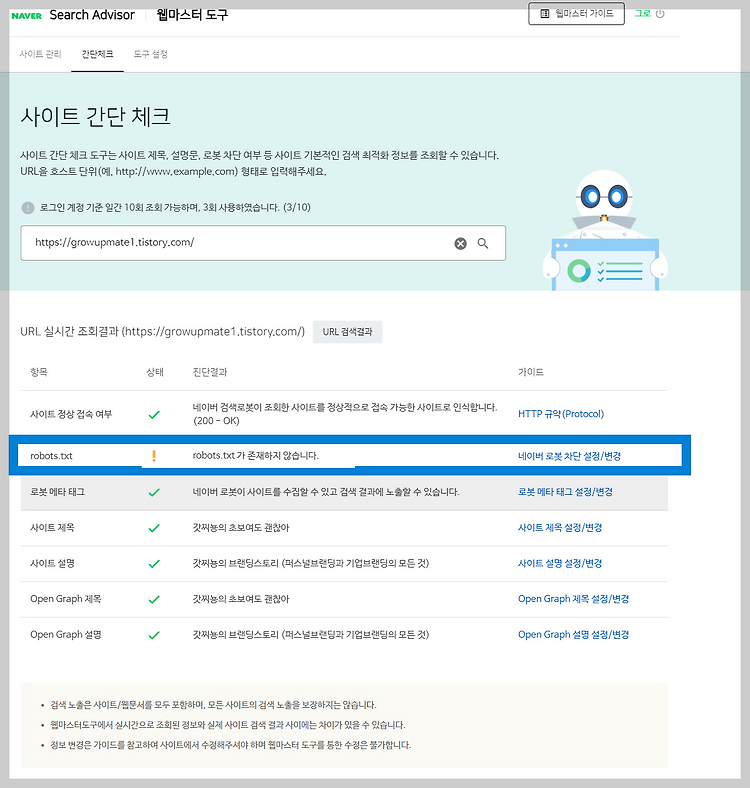Click the '상태' column header

(x=155, y=372)
